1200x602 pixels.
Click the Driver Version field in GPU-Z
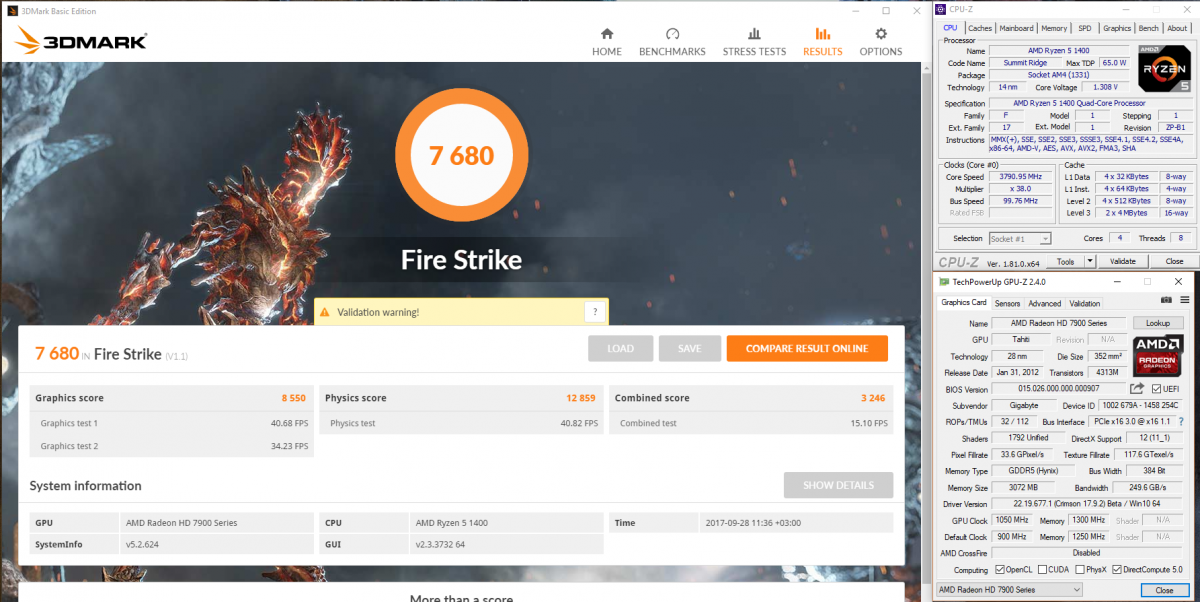click(x=1088, y=504)
